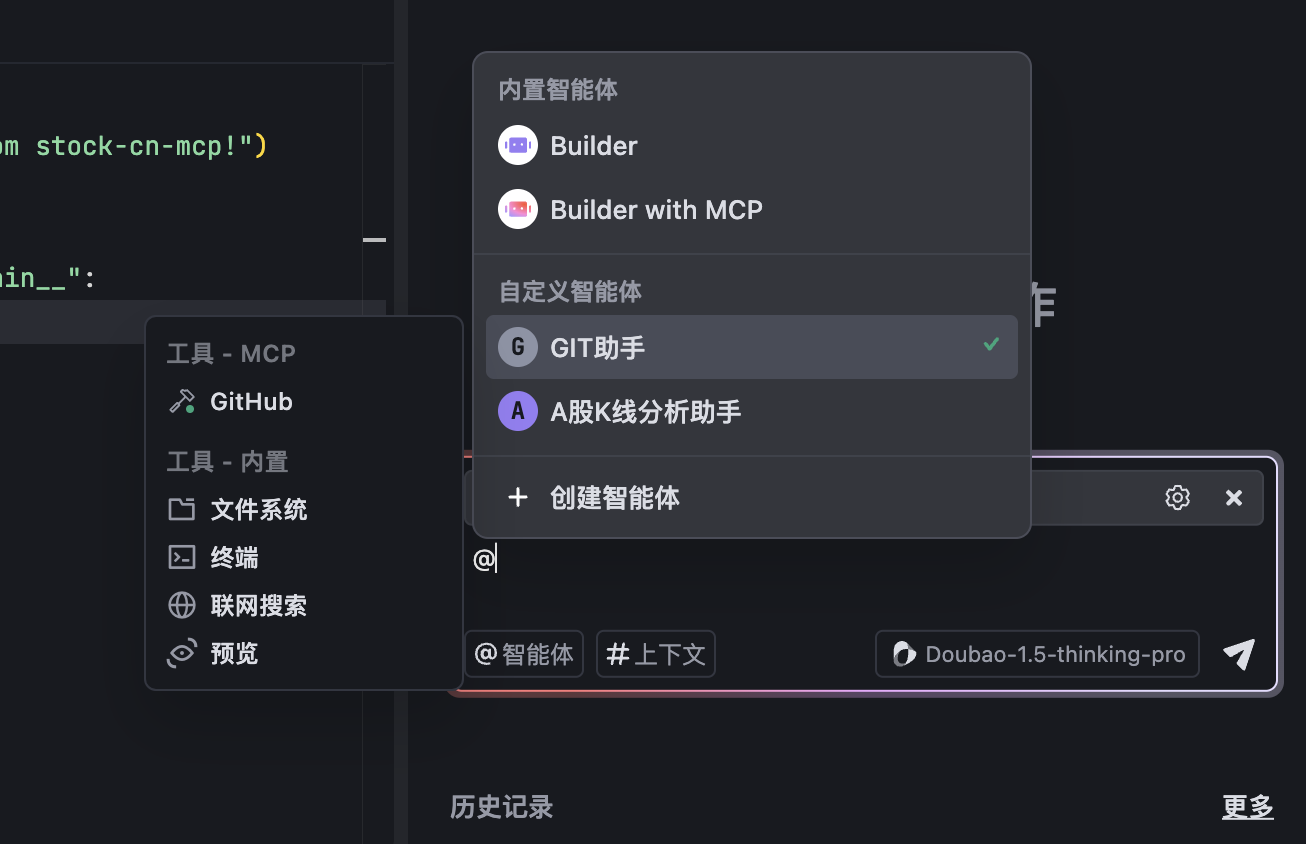
Task: Open the #上下文 context picker
Action: pos(655,654)
